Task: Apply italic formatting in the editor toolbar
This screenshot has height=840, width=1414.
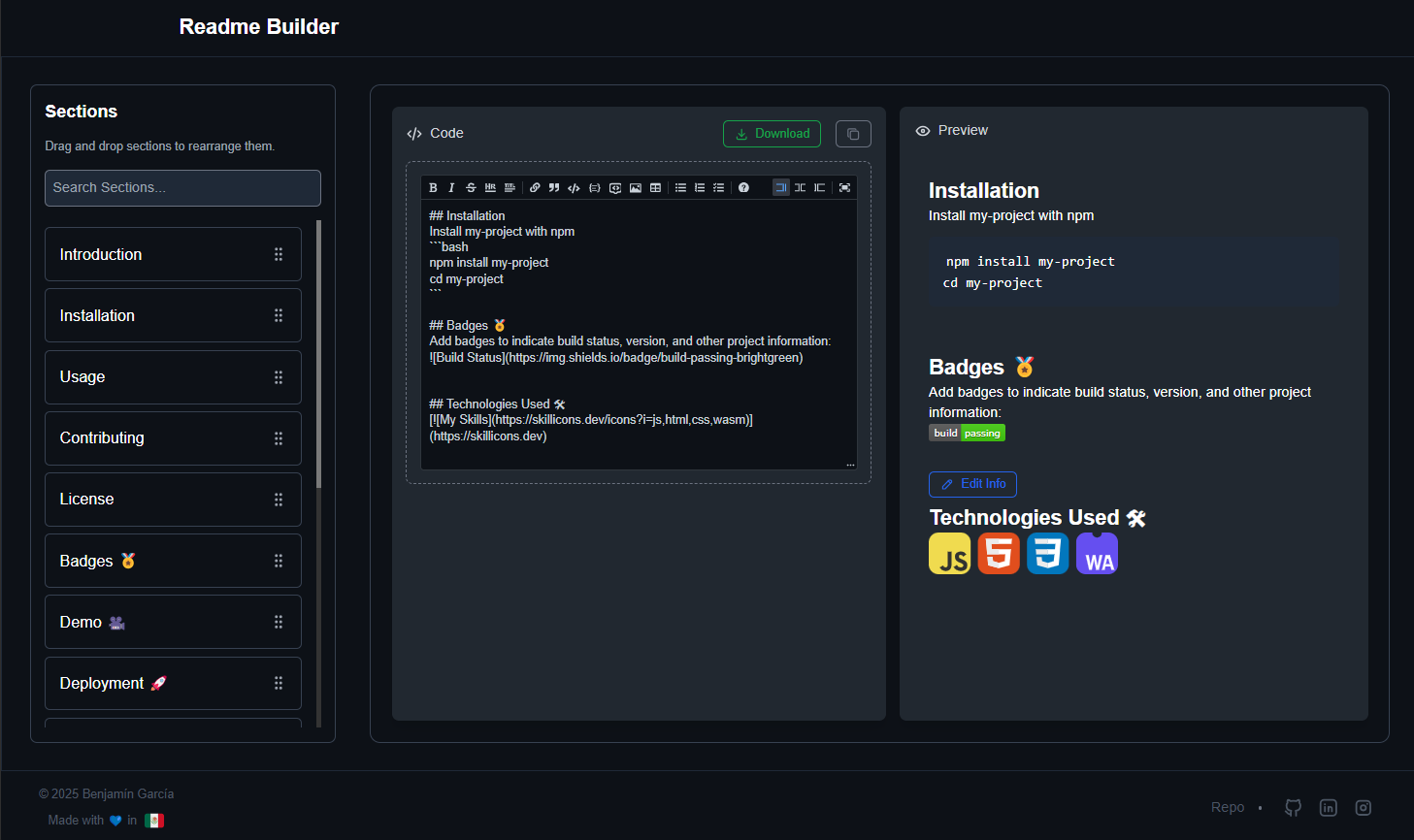Action: coord(451,188)
